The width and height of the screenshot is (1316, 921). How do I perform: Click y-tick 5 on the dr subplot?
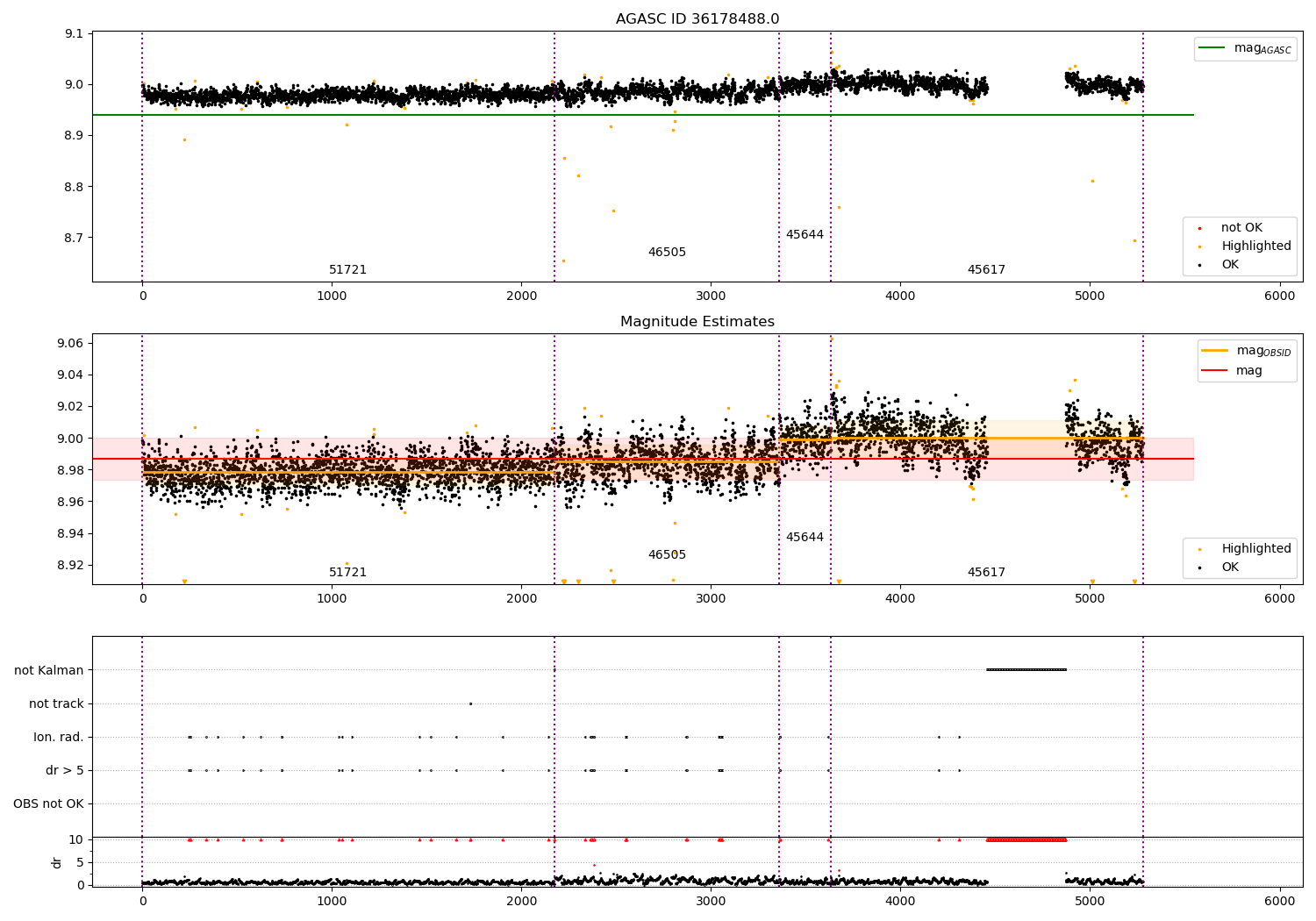(80, 863)
